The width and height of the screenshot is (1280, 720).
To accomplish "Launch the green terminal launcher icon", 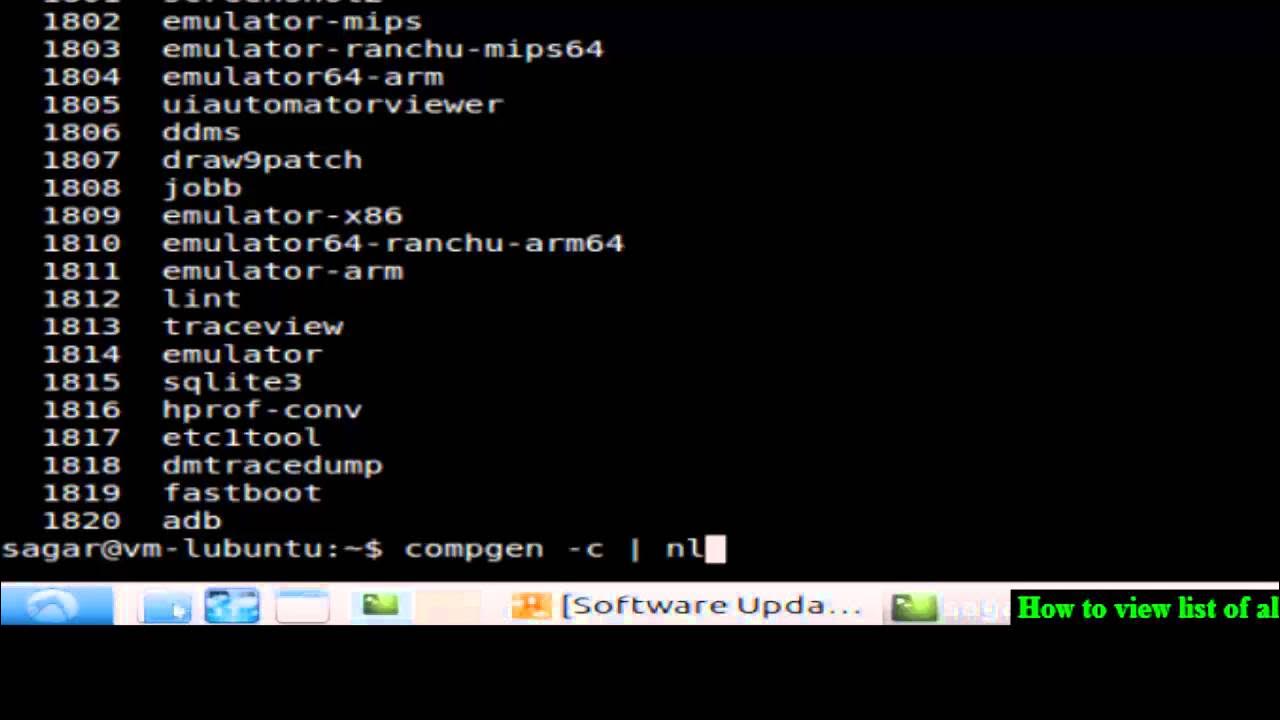I will (x=380, y=605).
